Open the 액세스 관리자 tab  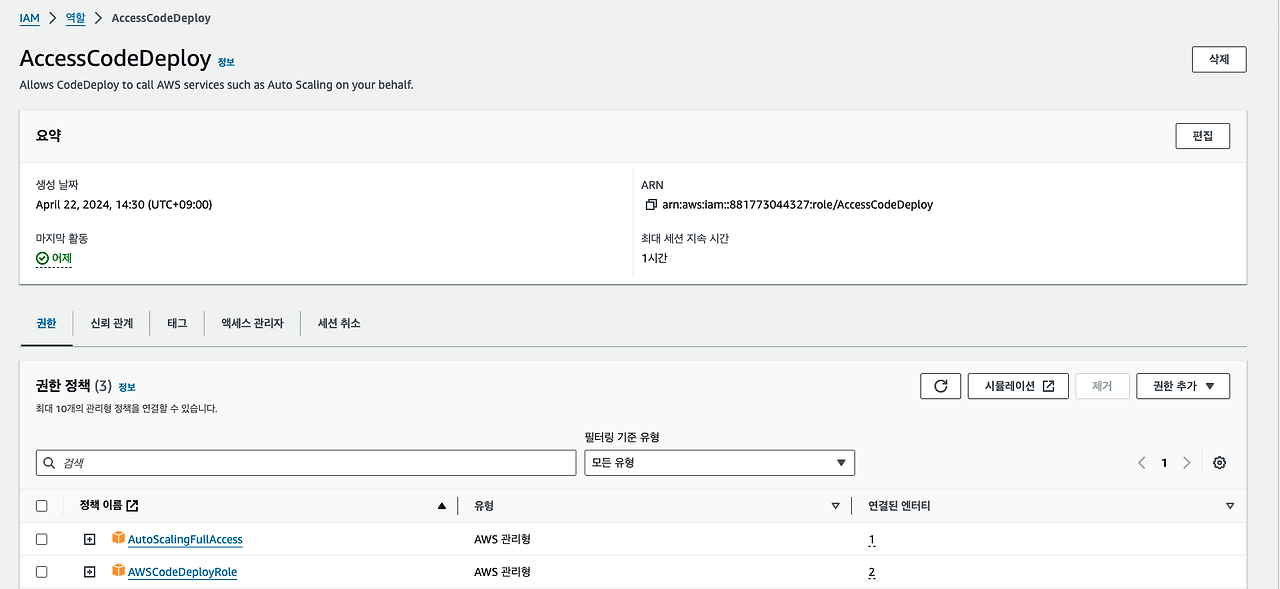(x=252, y=323)
